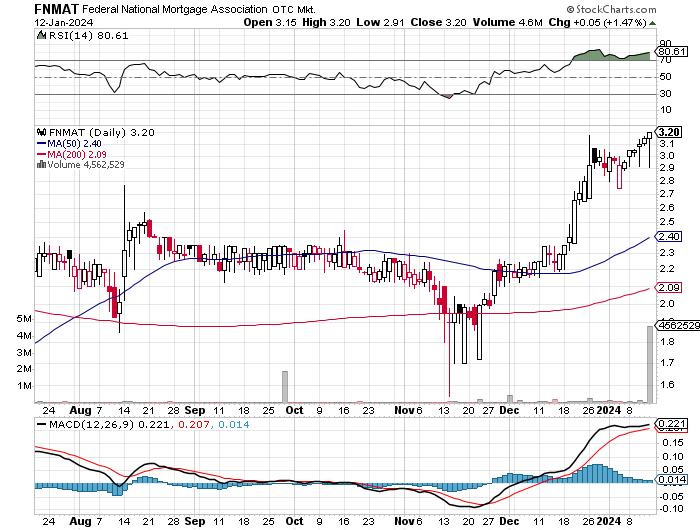Click the 4562529 volume tag on right axis

(x=677, y=326)
